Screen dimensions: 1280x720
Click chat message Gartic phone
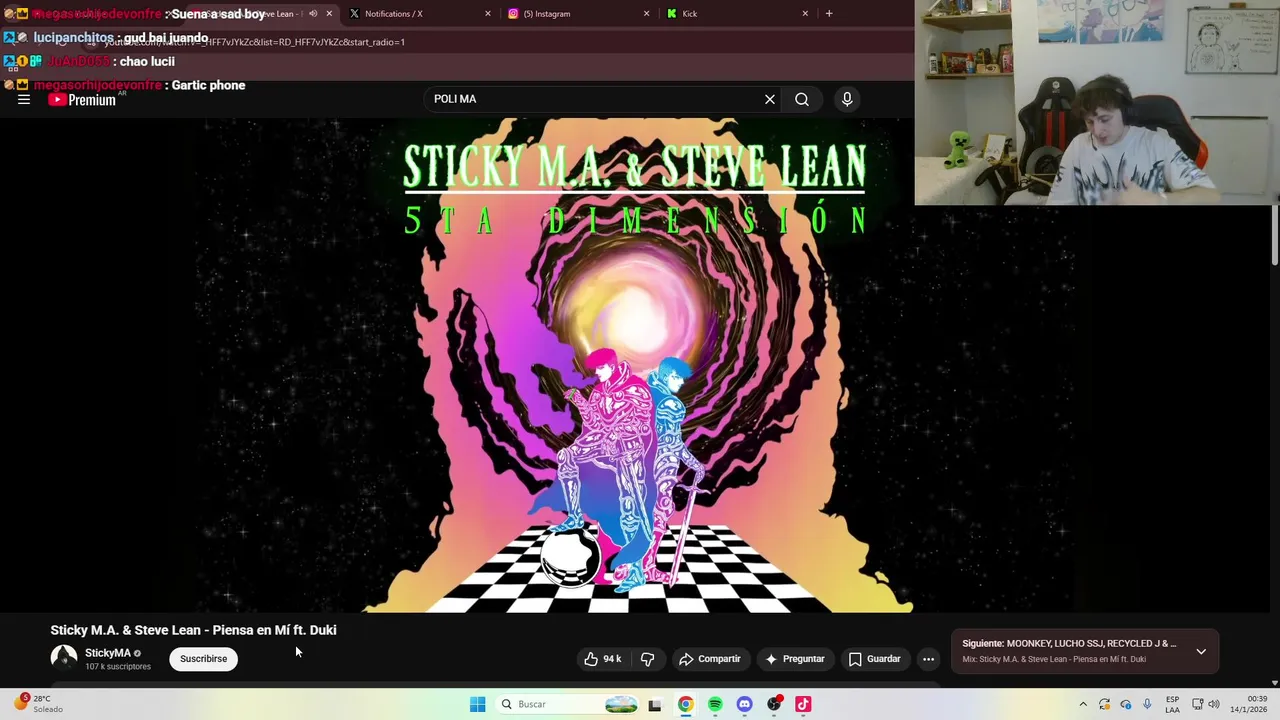click(x=208, y=85)
